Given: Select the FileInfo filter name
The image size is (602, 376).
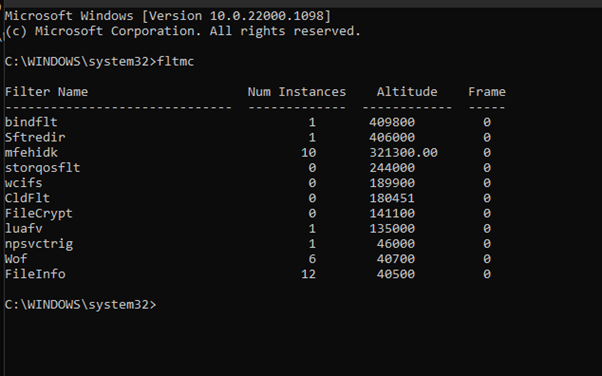Looking at the screenshot, I should tap(35, 274).
